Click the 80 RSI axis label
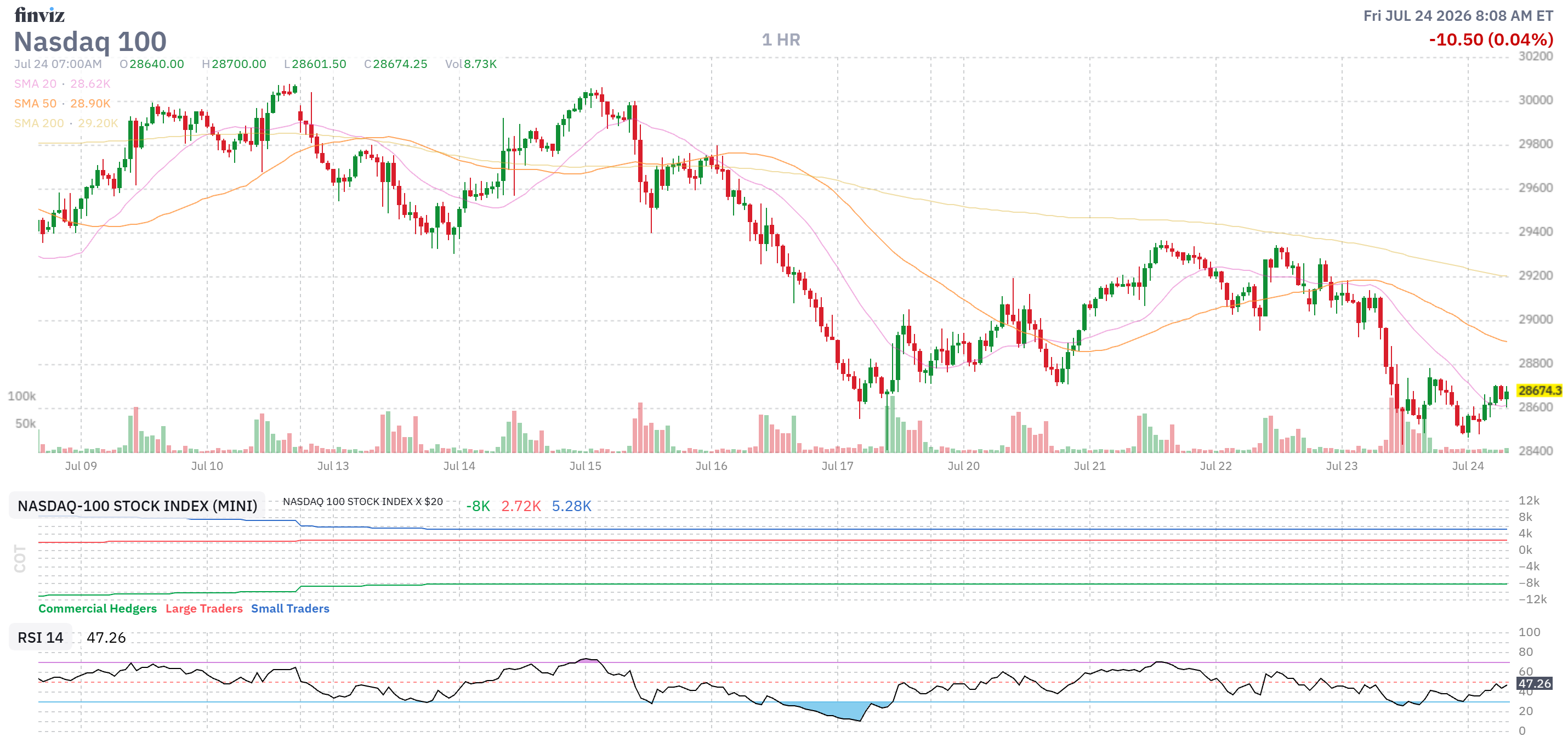 point(1525,652)
